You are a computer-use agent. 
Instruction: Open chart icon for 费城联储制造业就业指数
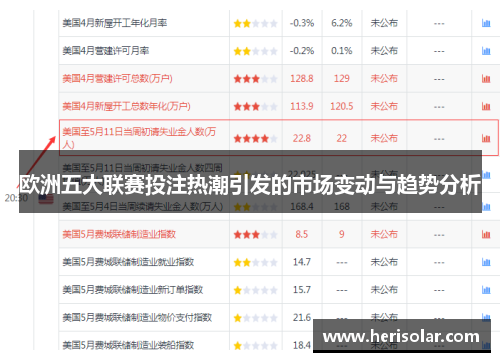[486, 262]
